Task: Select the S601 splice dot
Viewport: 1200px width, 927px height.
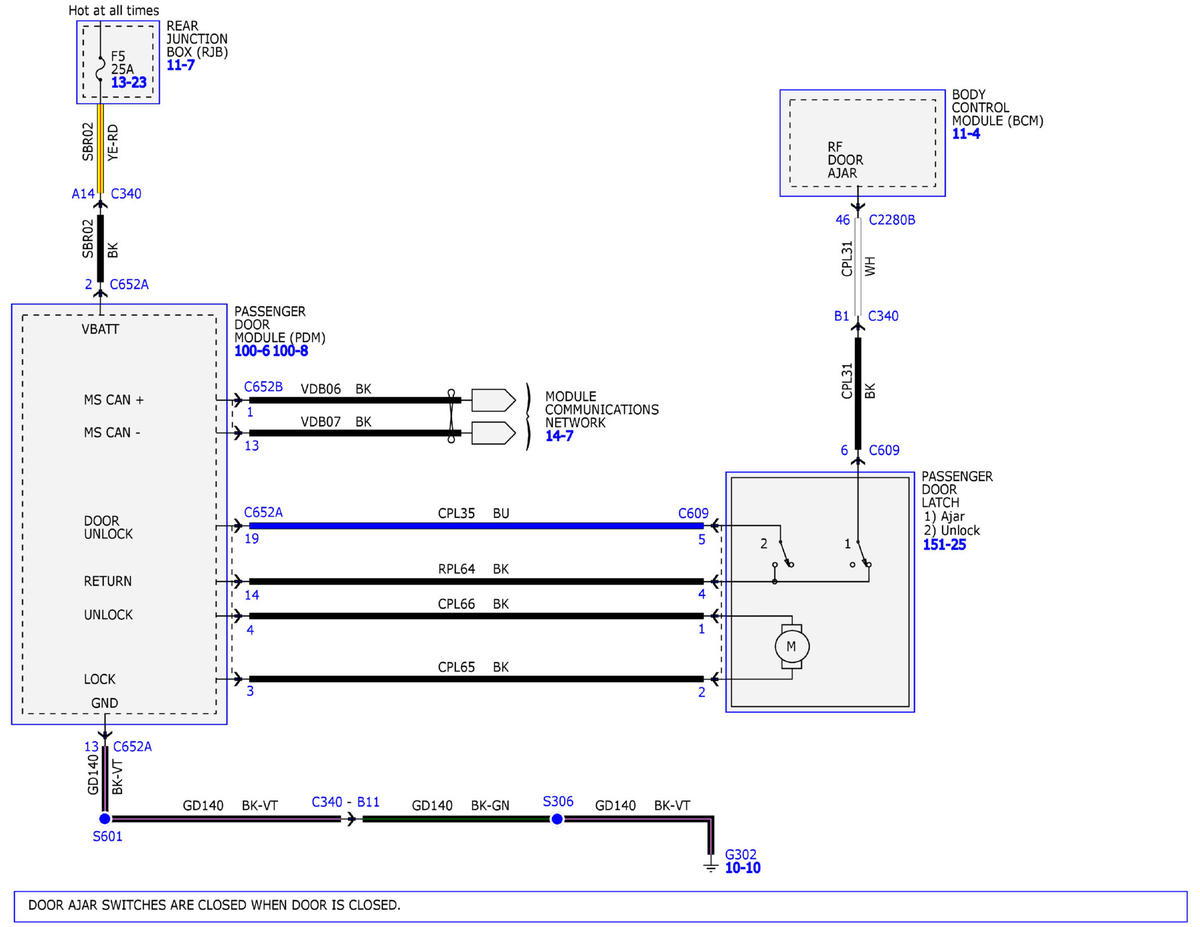Action: [x=104, y=819]
